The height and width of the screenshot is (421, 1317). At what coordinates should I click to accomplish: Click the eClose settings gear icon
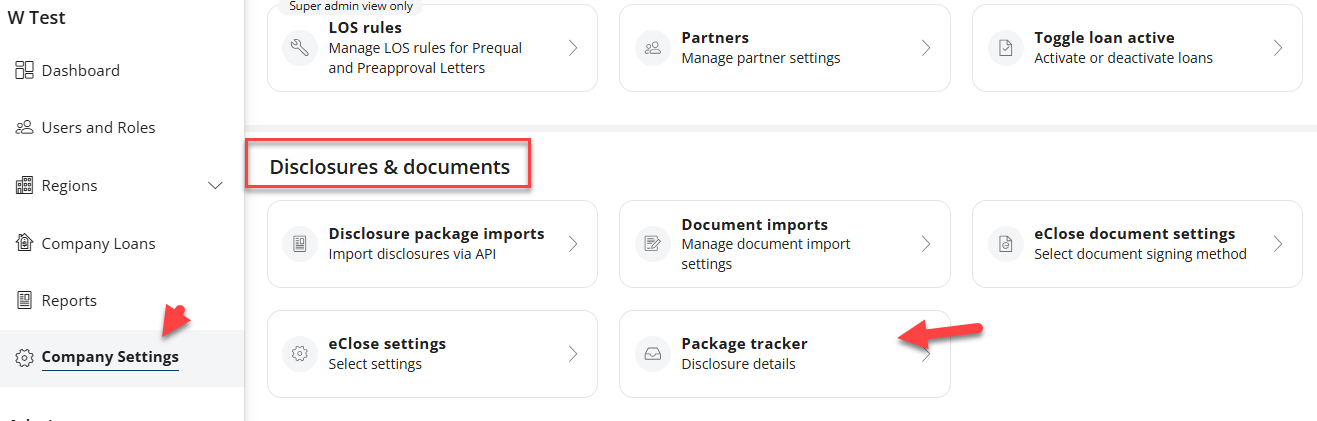coord(300,354)
